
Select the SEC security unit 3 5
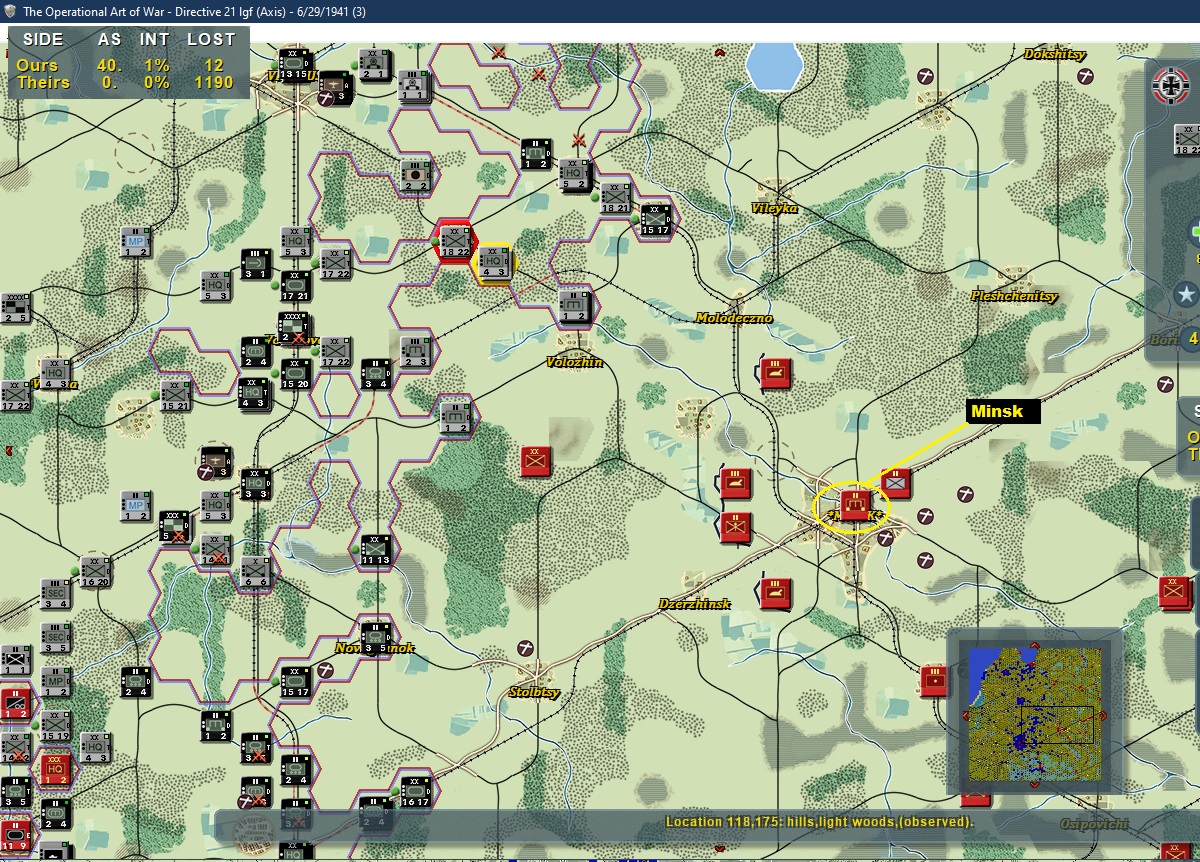click(x=56, y=638)
